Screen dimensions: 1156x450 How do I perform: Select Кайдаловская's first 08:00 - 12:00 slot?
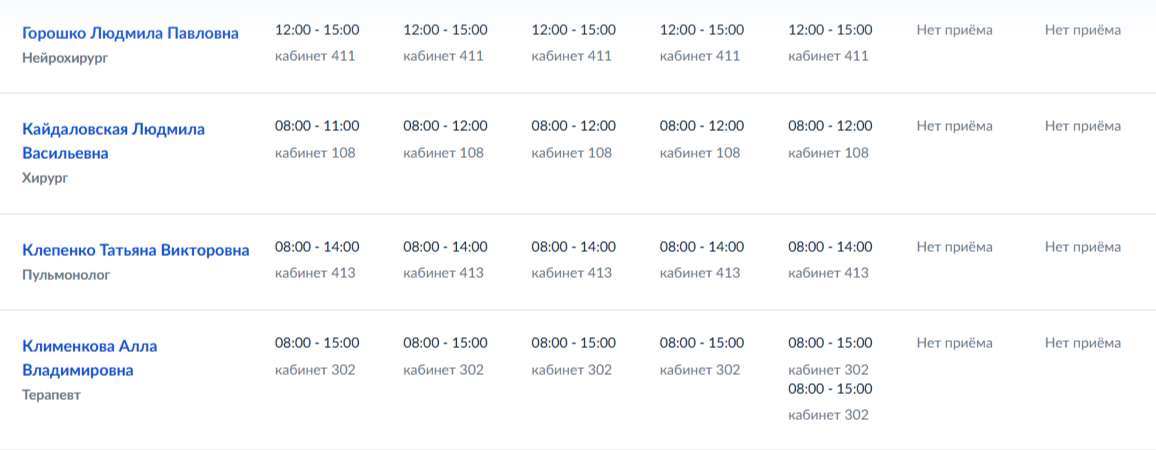tap(445, 126)
